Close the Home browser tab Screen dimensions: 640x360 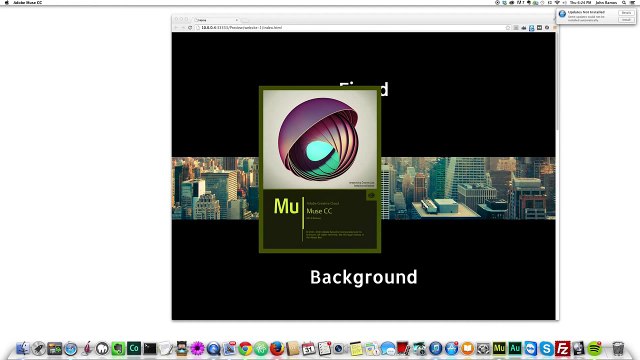[236, 20]
